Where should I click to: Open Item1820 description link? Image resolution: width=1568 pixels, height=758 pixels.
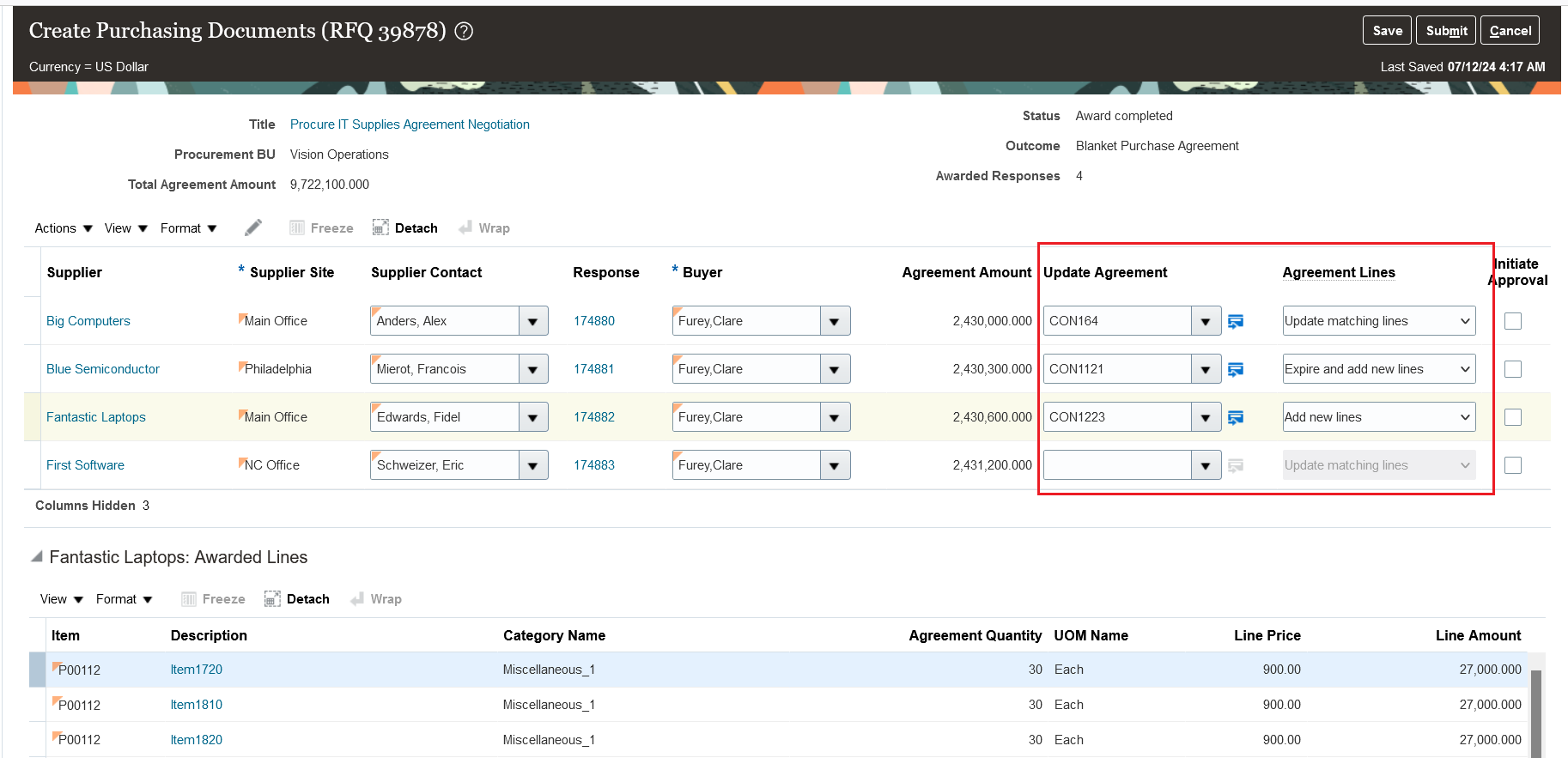click(x=197, y=740)
